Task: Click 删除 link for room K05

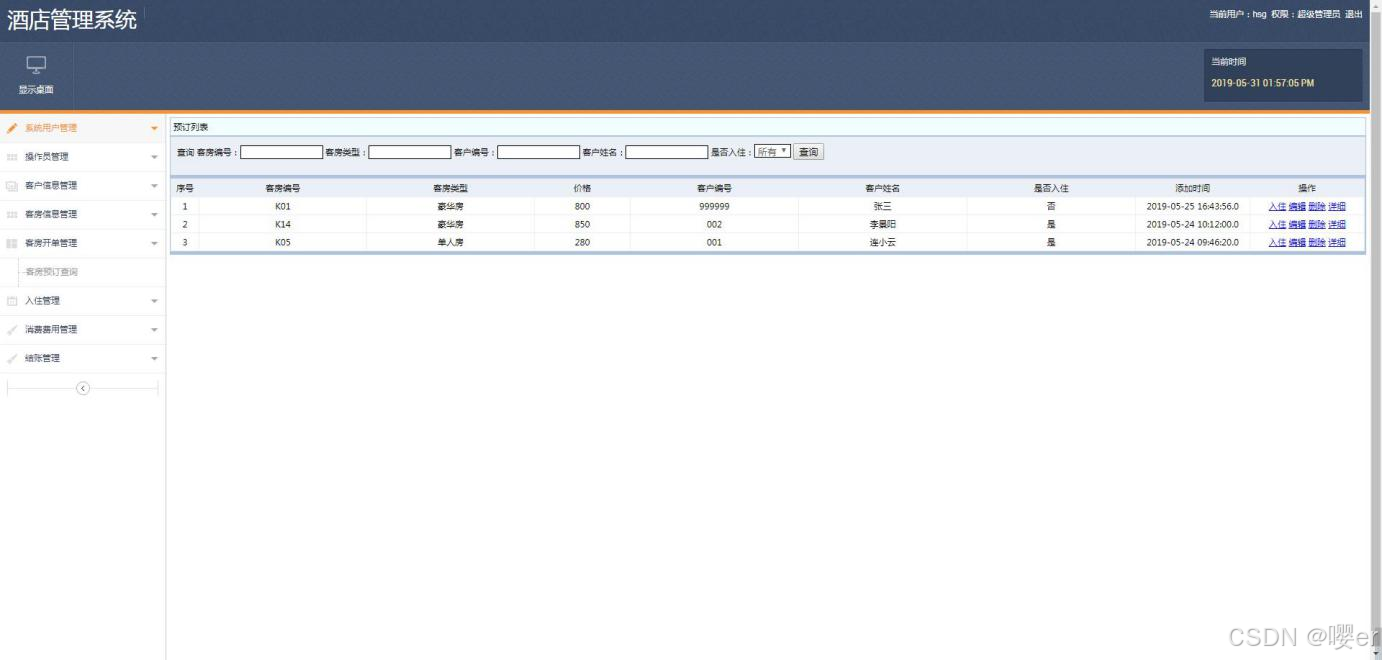Action: [1317, 242]
